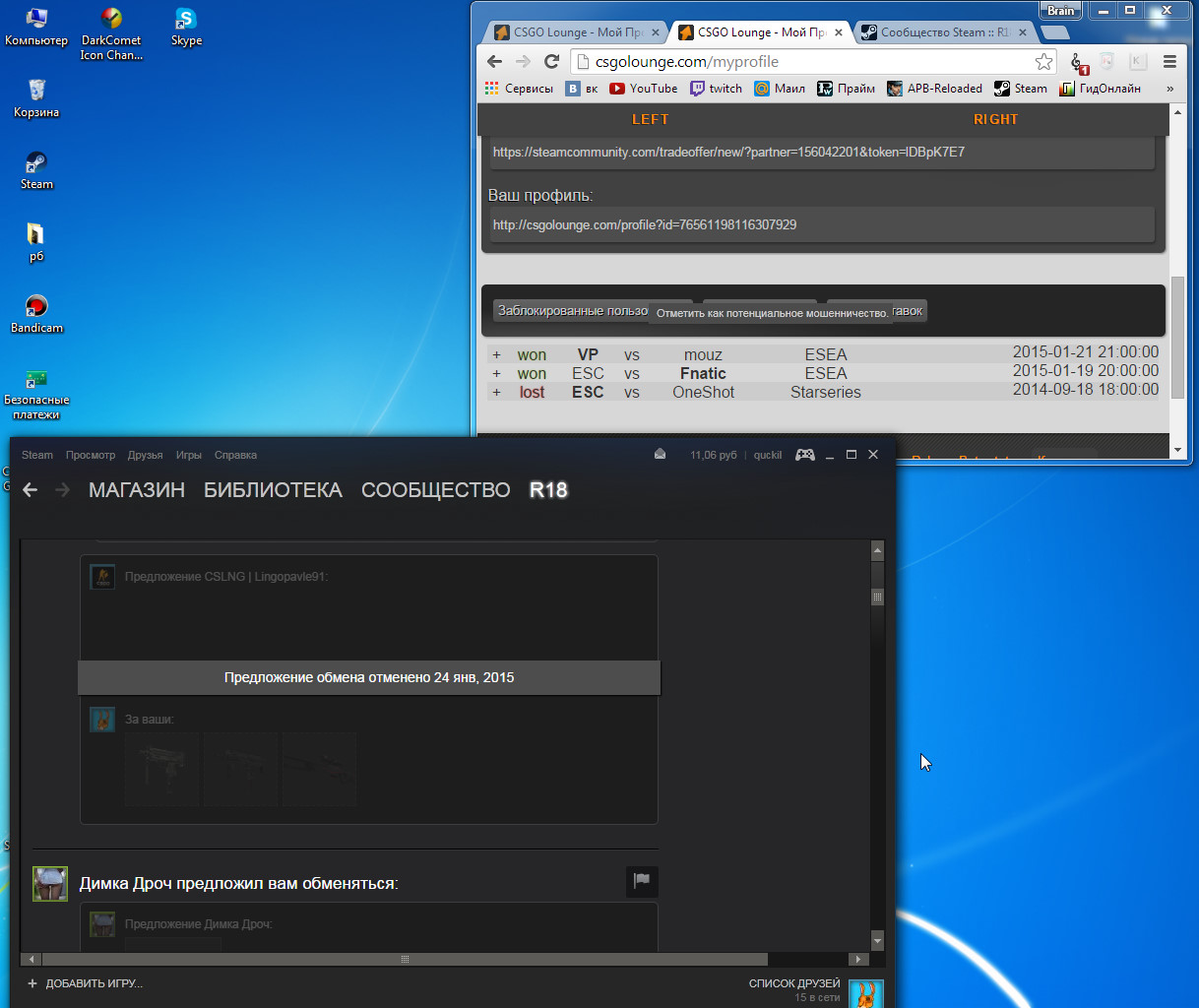Enable Big Picture mode controller icon
The image size is (1199, 1008).
805,454
